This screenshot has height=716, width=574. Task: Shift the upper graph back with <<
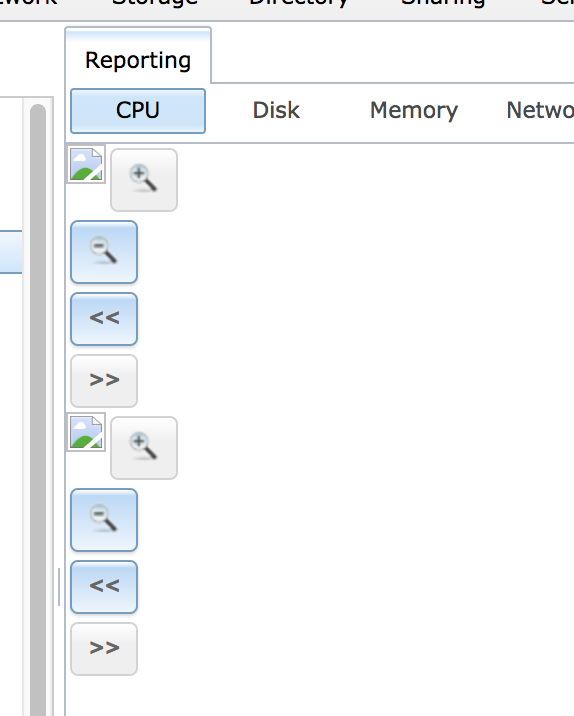[x=104, y=319]
